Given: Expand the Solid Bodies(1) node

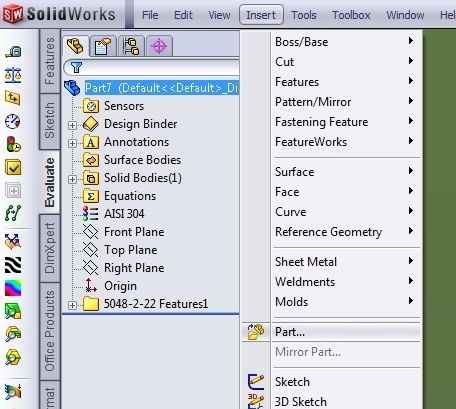Looking at the screenshot, I should 72,179.
